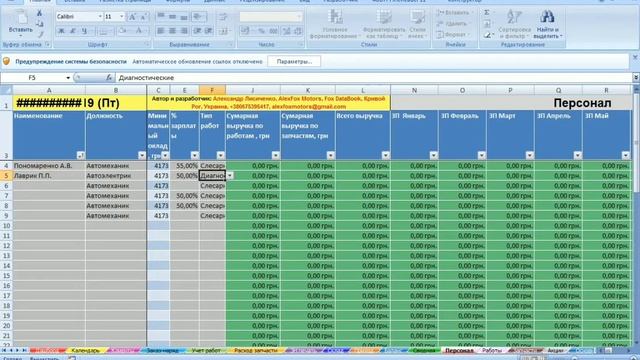Switch to the Сводная sheet tab
Viewport: 640px width, 360px height.
(x=424, y=351)
